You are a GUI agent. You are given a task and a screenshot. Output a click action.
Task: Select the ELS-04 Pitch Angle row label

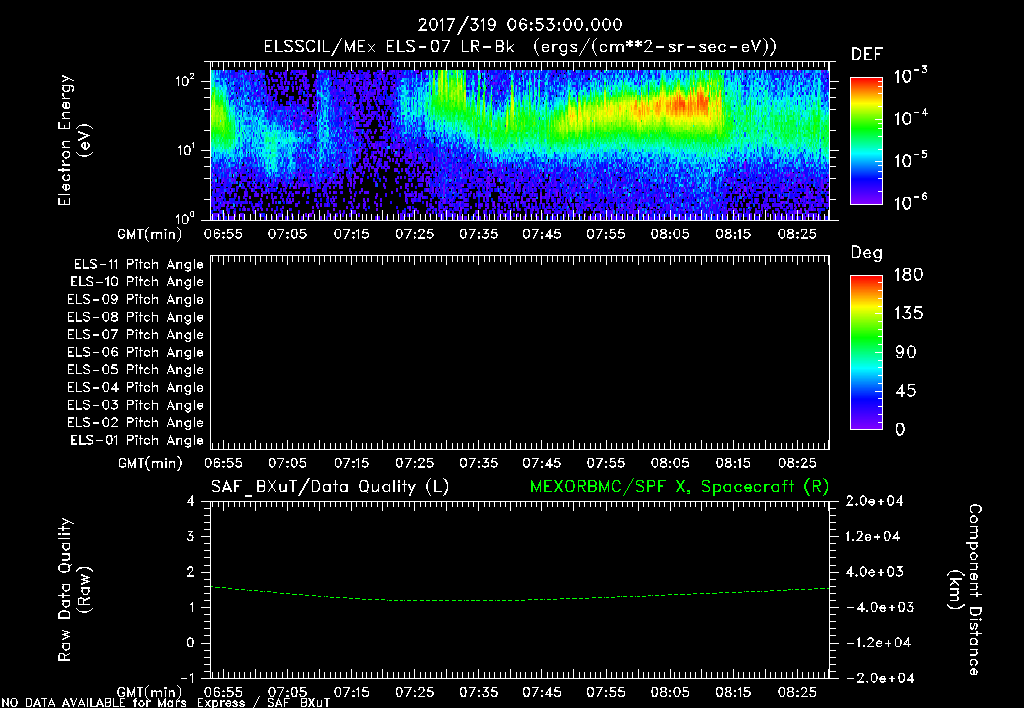[135, 387]
